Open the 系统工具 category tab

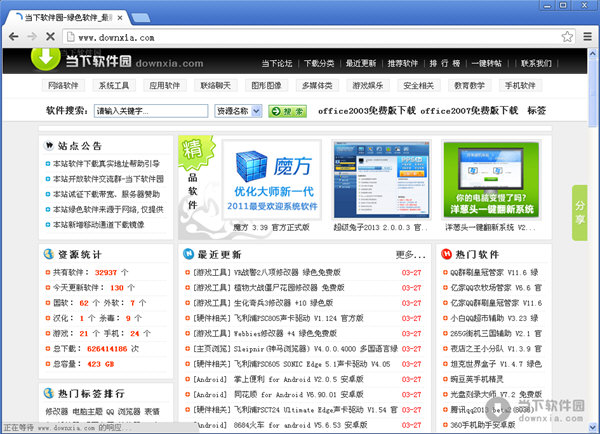click(113, 86)
